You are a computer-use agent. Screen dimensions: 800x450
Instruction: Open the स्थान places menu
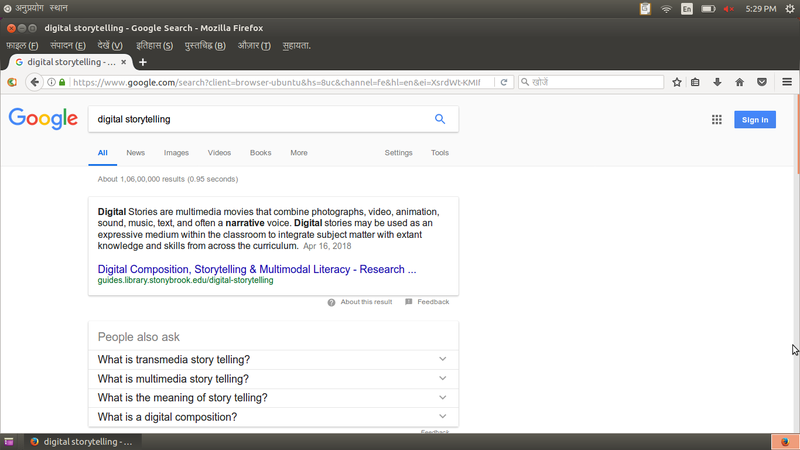[59, 8]
